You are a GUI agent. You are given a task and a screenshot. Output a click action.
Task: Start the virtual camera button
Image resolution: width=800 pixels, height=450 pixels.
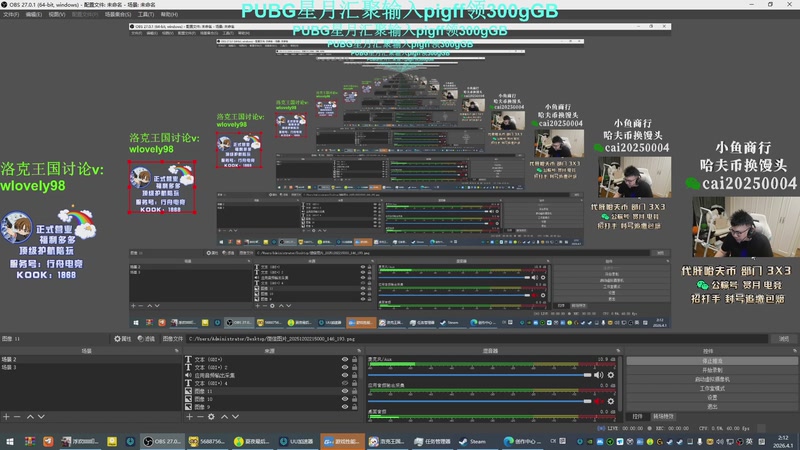point(712,379)
